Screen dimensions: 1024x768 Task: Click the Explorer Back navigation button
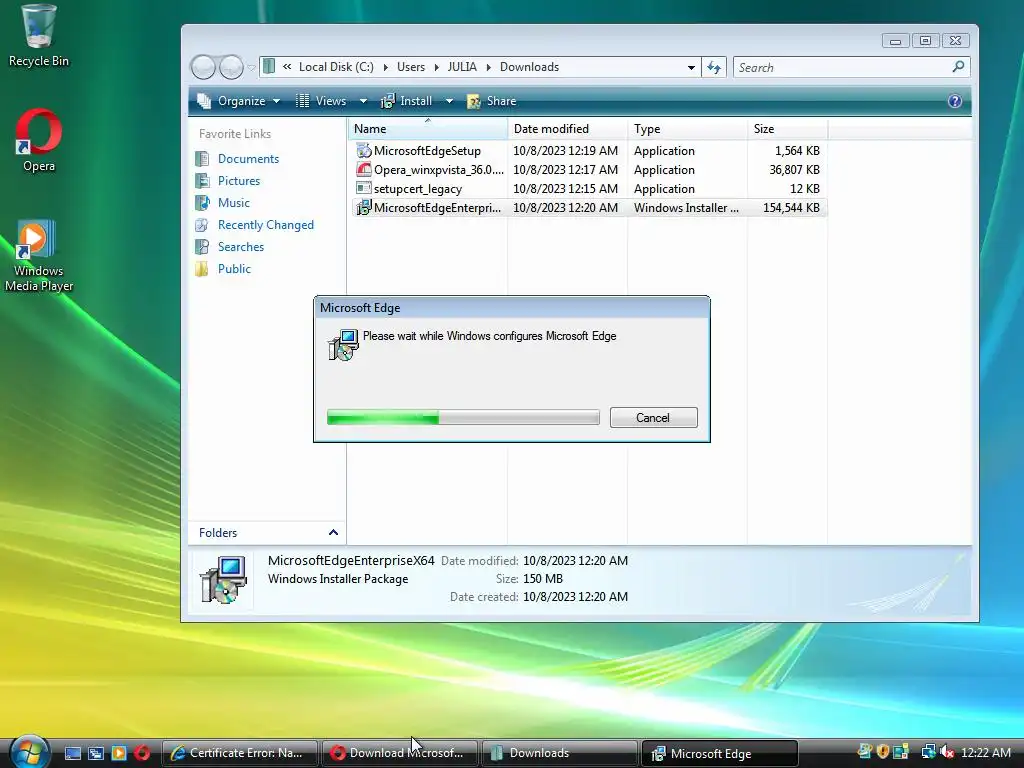[203, 67]
